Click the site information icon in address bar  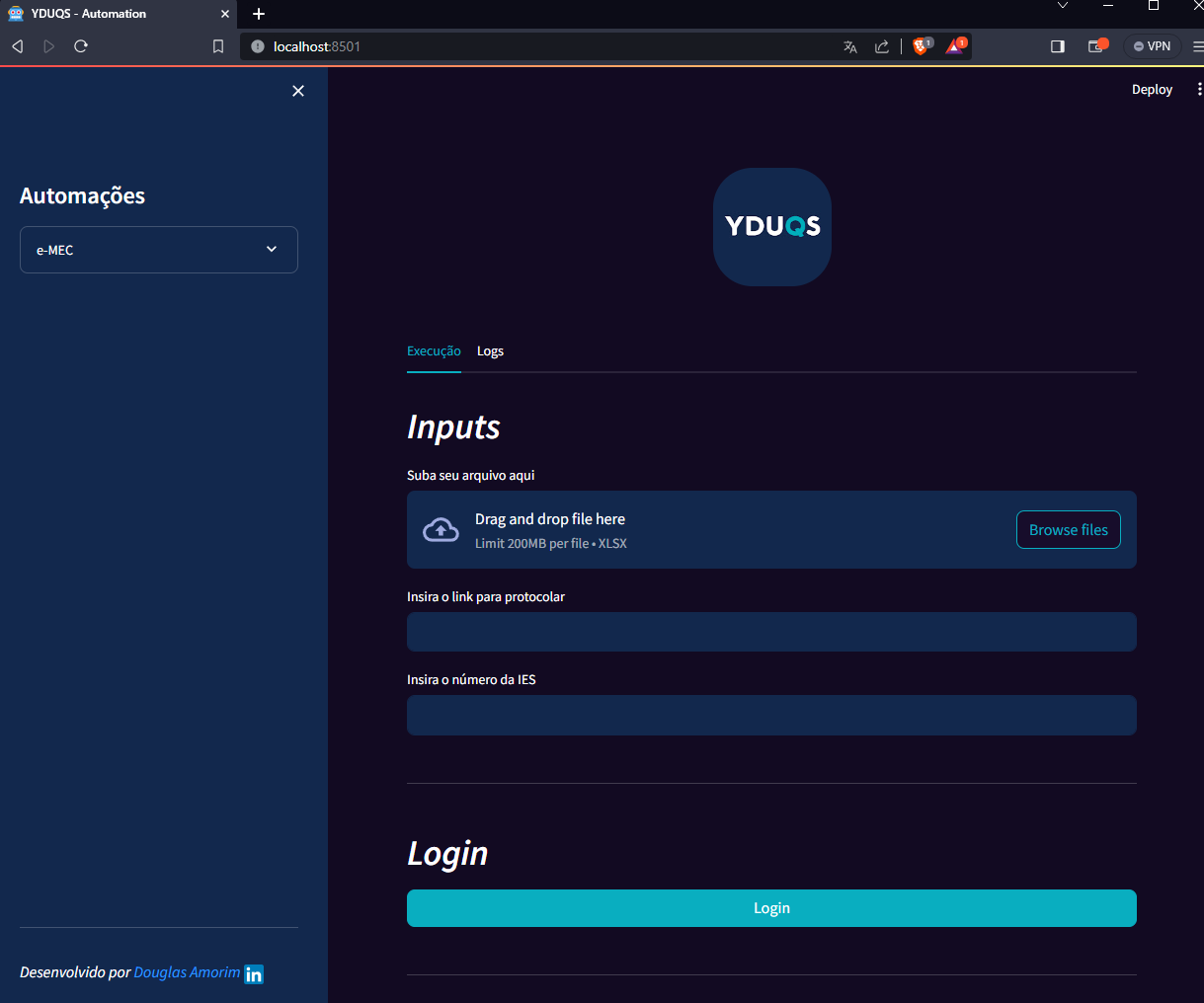pos(258,46)
